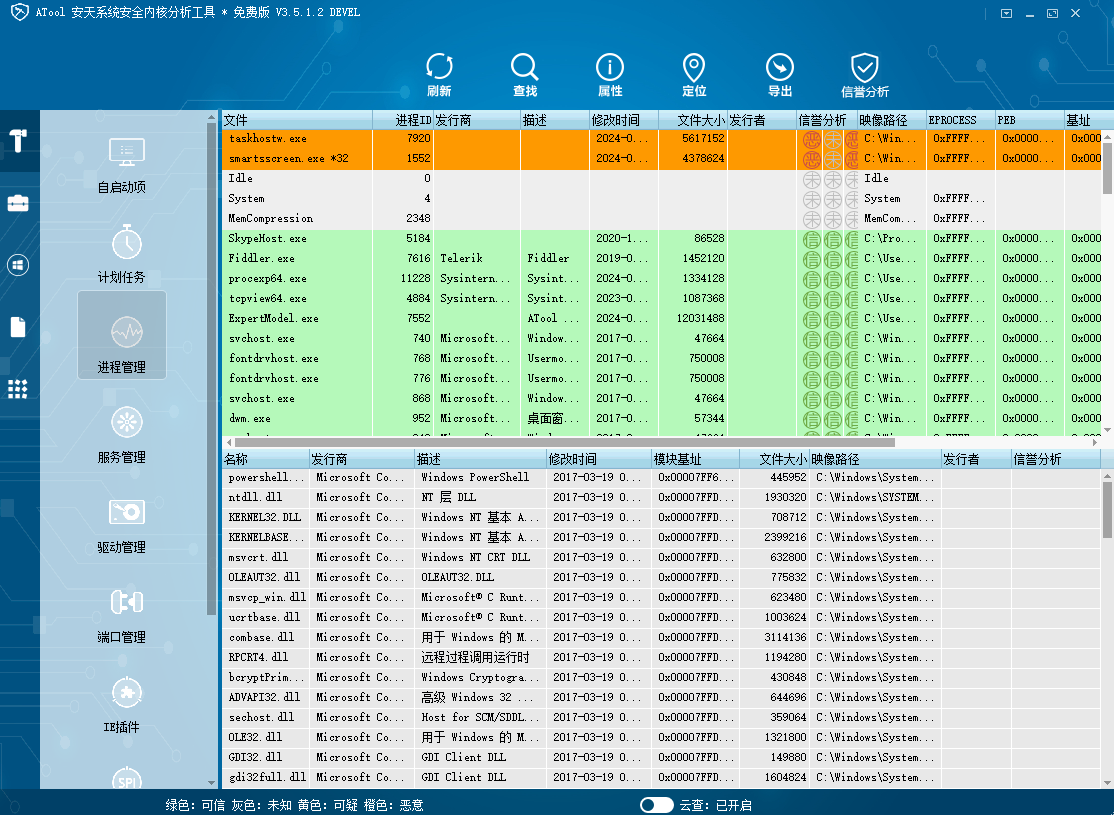The image size is (1114, 815).
Task: Sort process table by 文件大小 header
Action: [692, 120]
